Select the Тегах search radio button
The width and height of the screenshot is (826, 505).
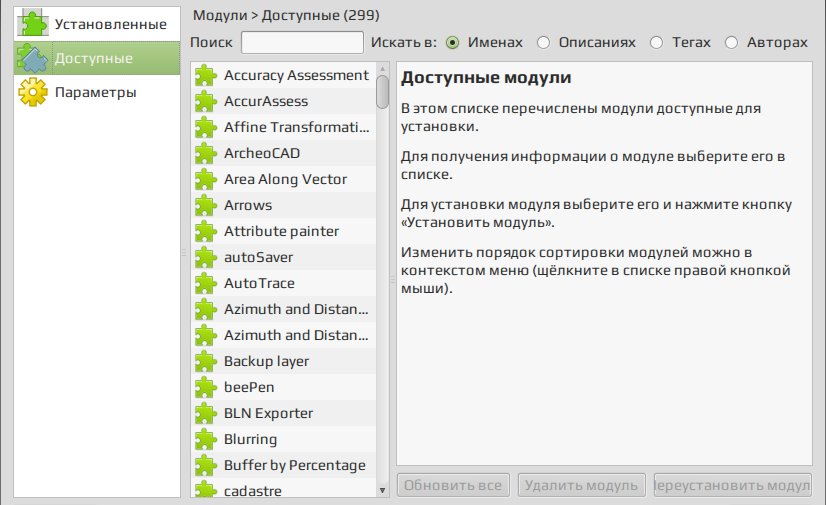click(x=656, y=43)
